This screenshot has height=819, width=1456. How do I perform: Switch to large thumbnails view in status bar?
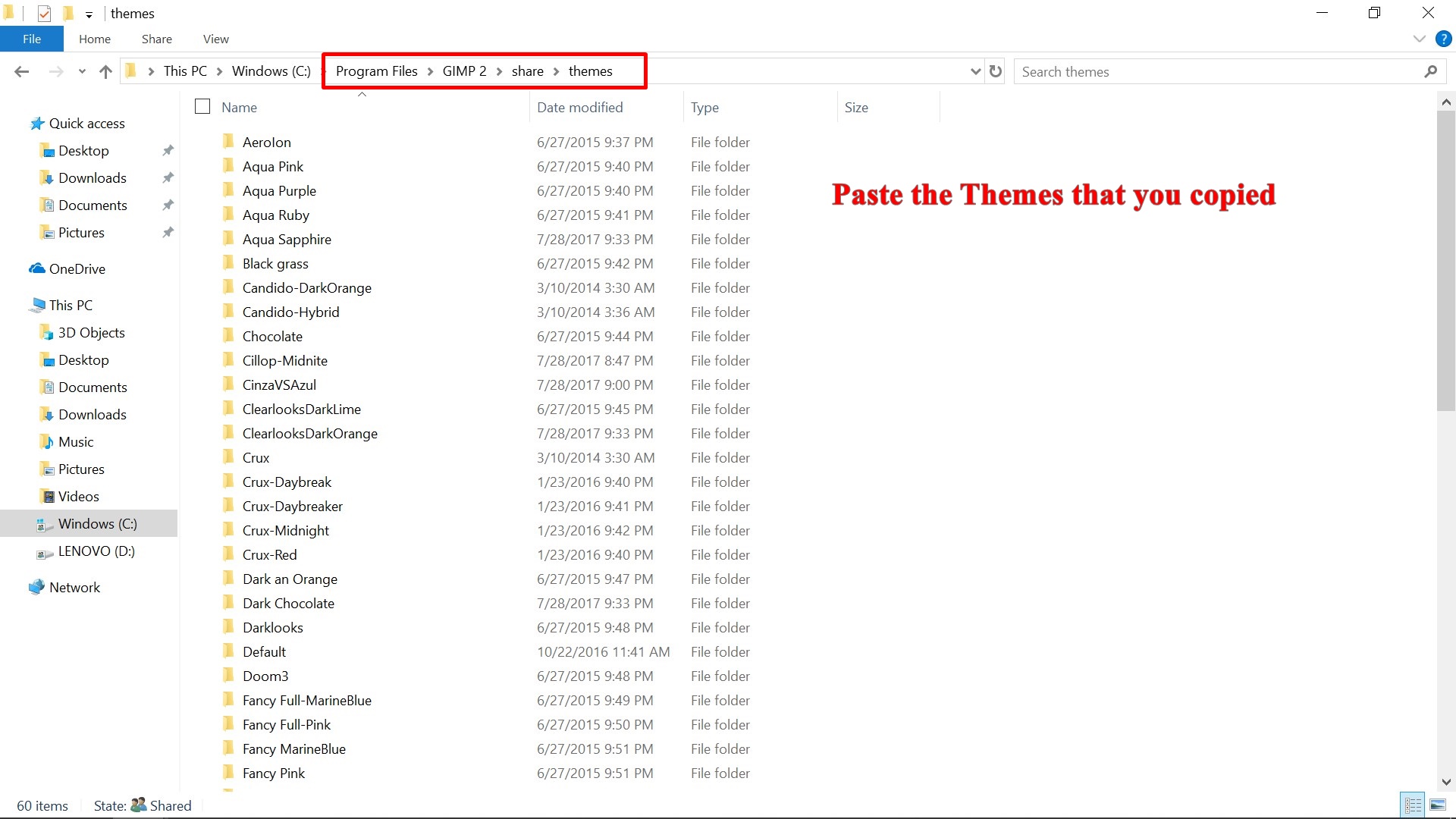click(1439, 805)
